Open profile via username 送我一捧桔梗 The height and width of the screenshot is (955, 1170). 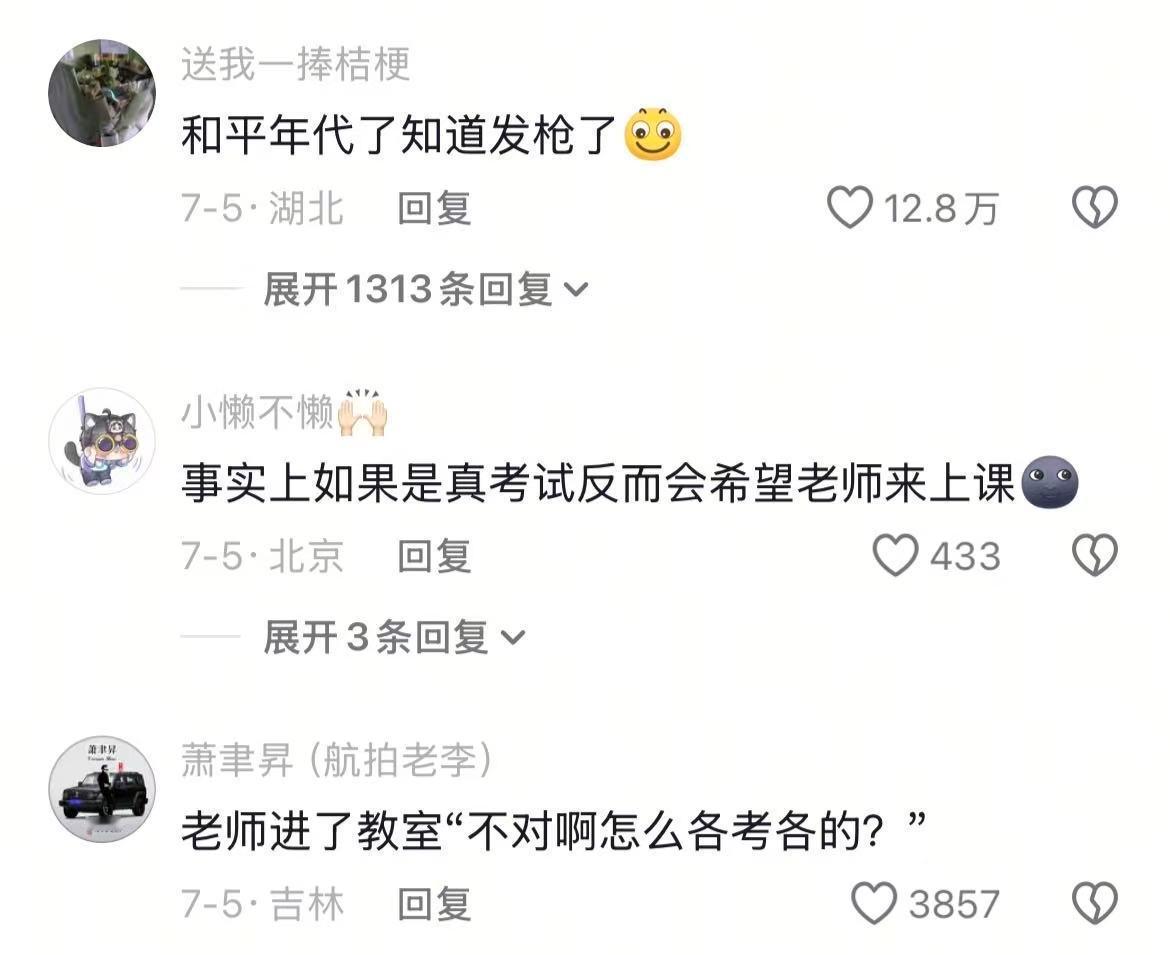[295, 64]
